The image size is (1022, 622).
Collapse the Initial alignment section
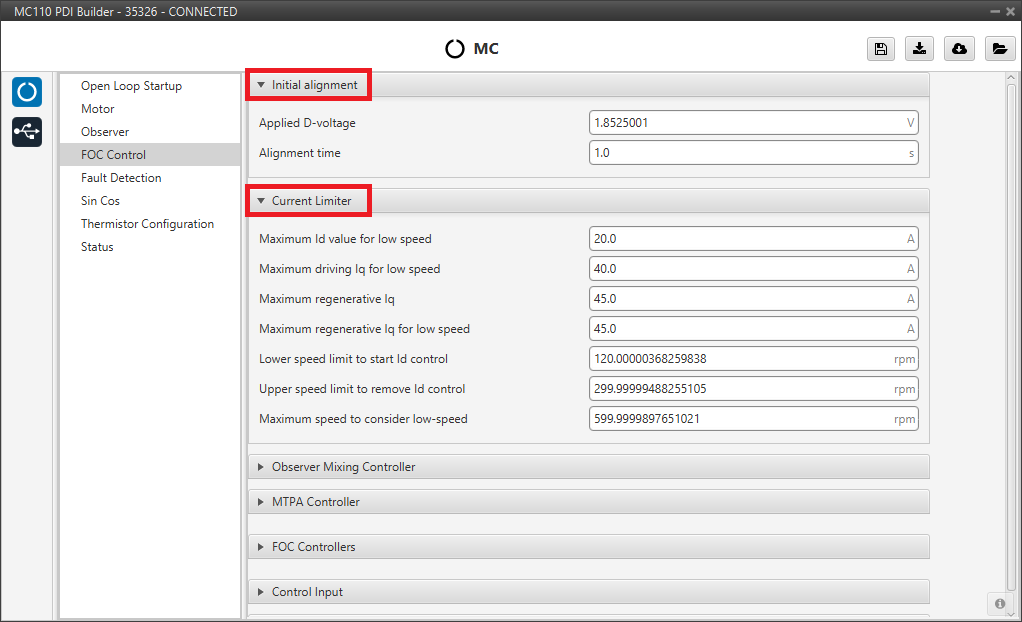[308, 86]
